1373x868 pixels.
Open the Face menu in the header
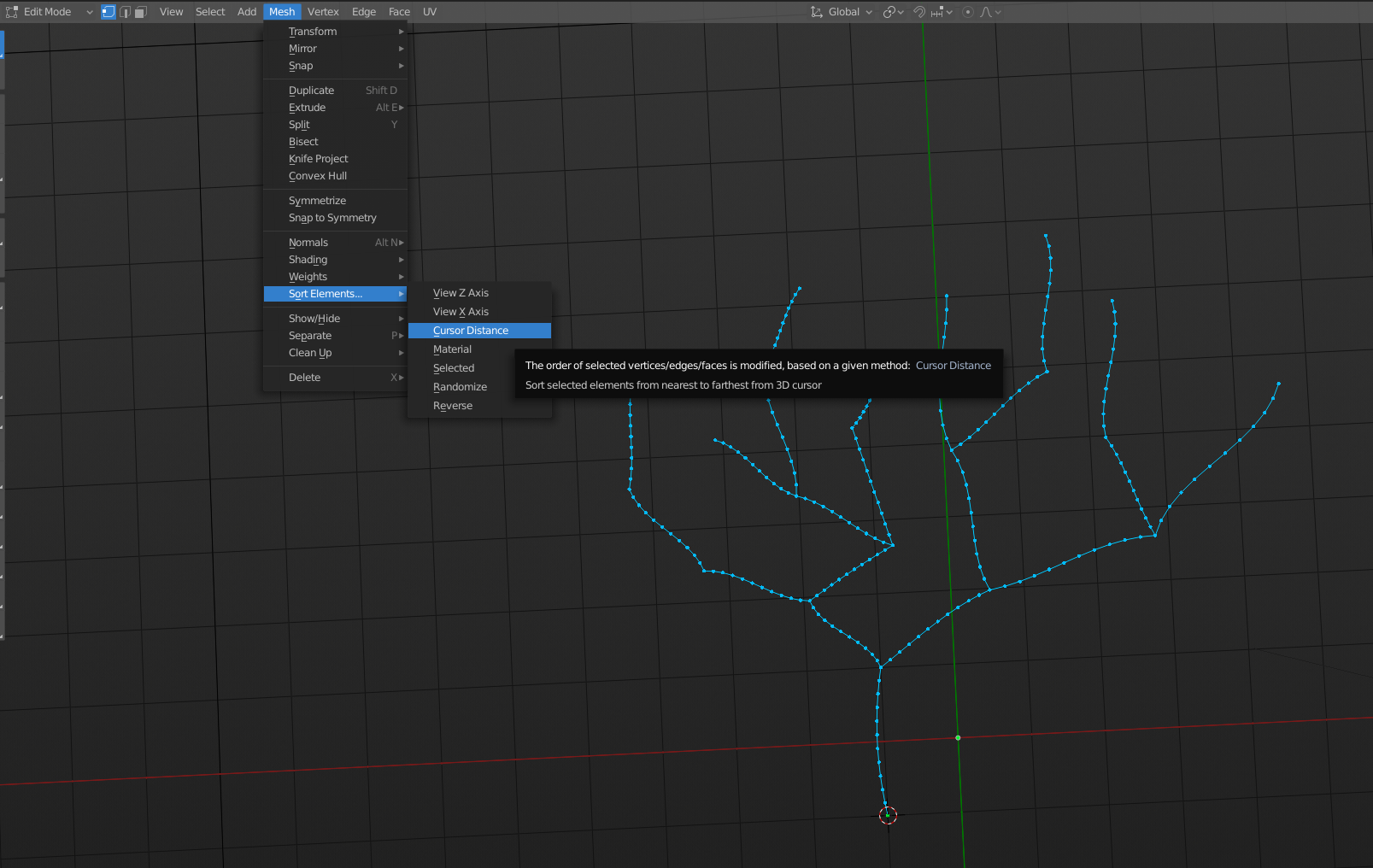[399, 12]
